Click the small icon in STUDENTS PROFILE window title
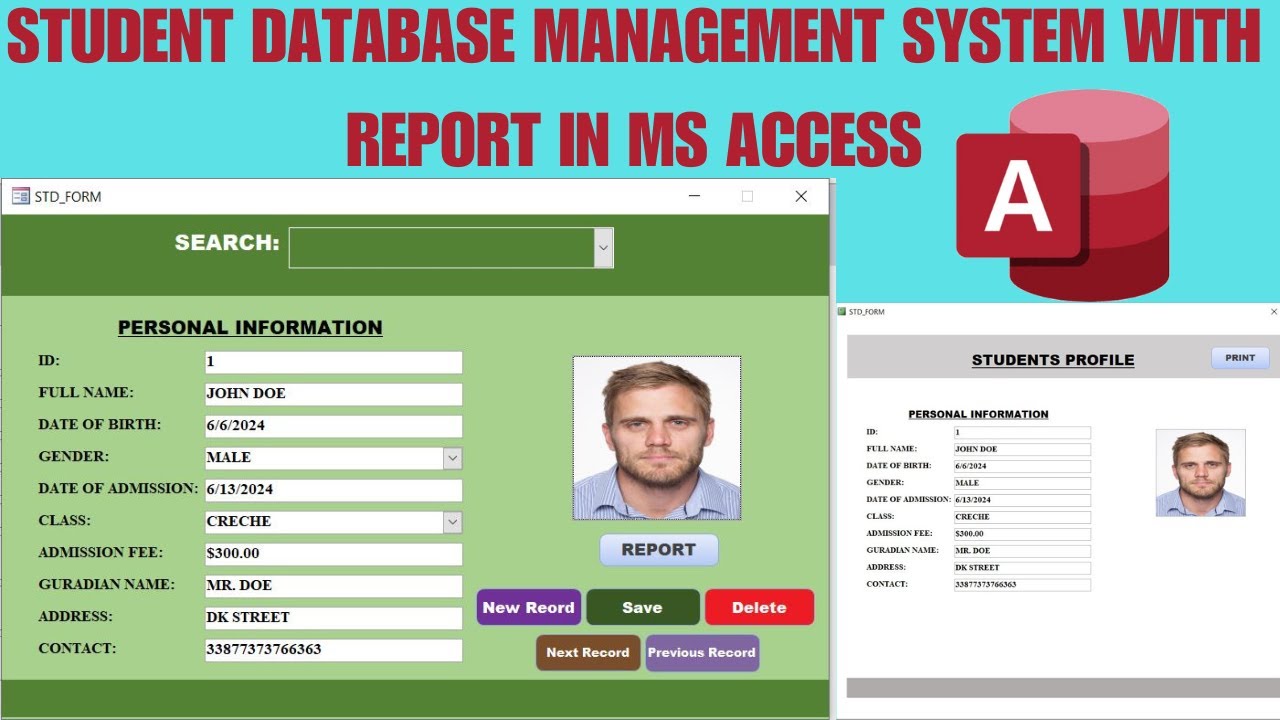1280x720 pixels. tap(842, 312)
